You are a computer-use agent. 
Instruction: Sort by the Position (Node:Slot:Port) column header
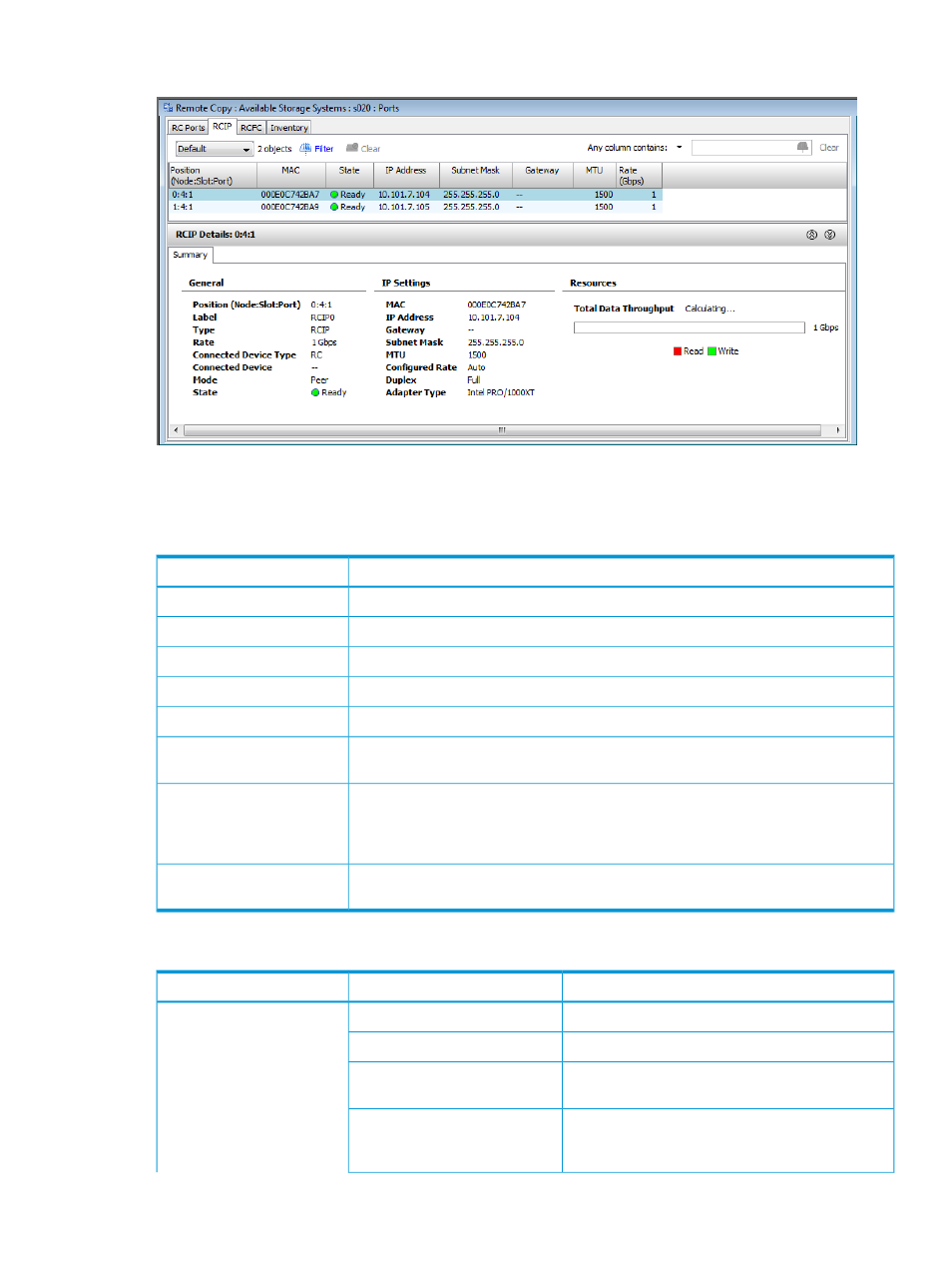213,175
